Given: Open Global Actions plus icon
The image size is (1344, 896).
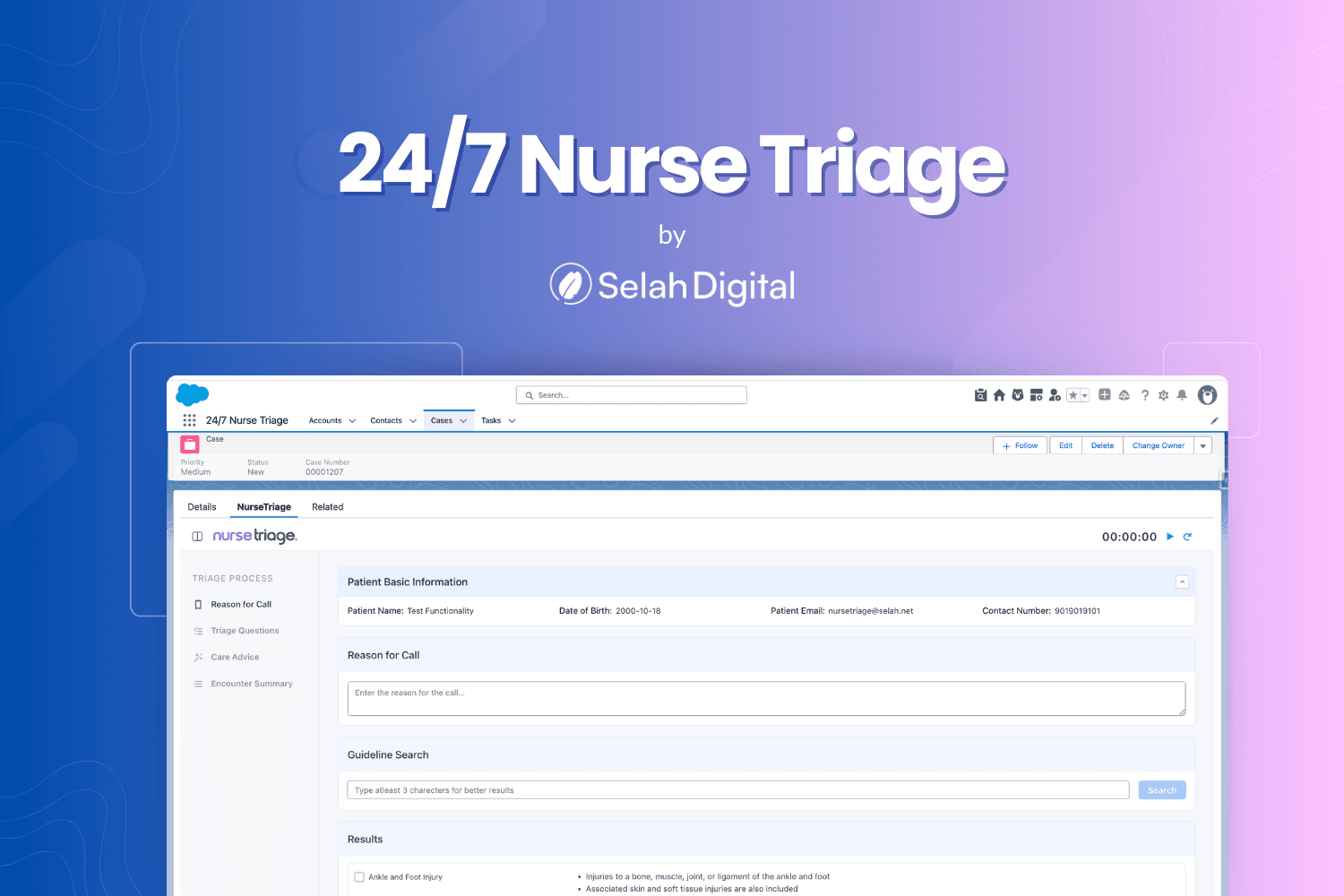Looking at the screenshot, I should pyautogui.click(x=1105, y=395).
